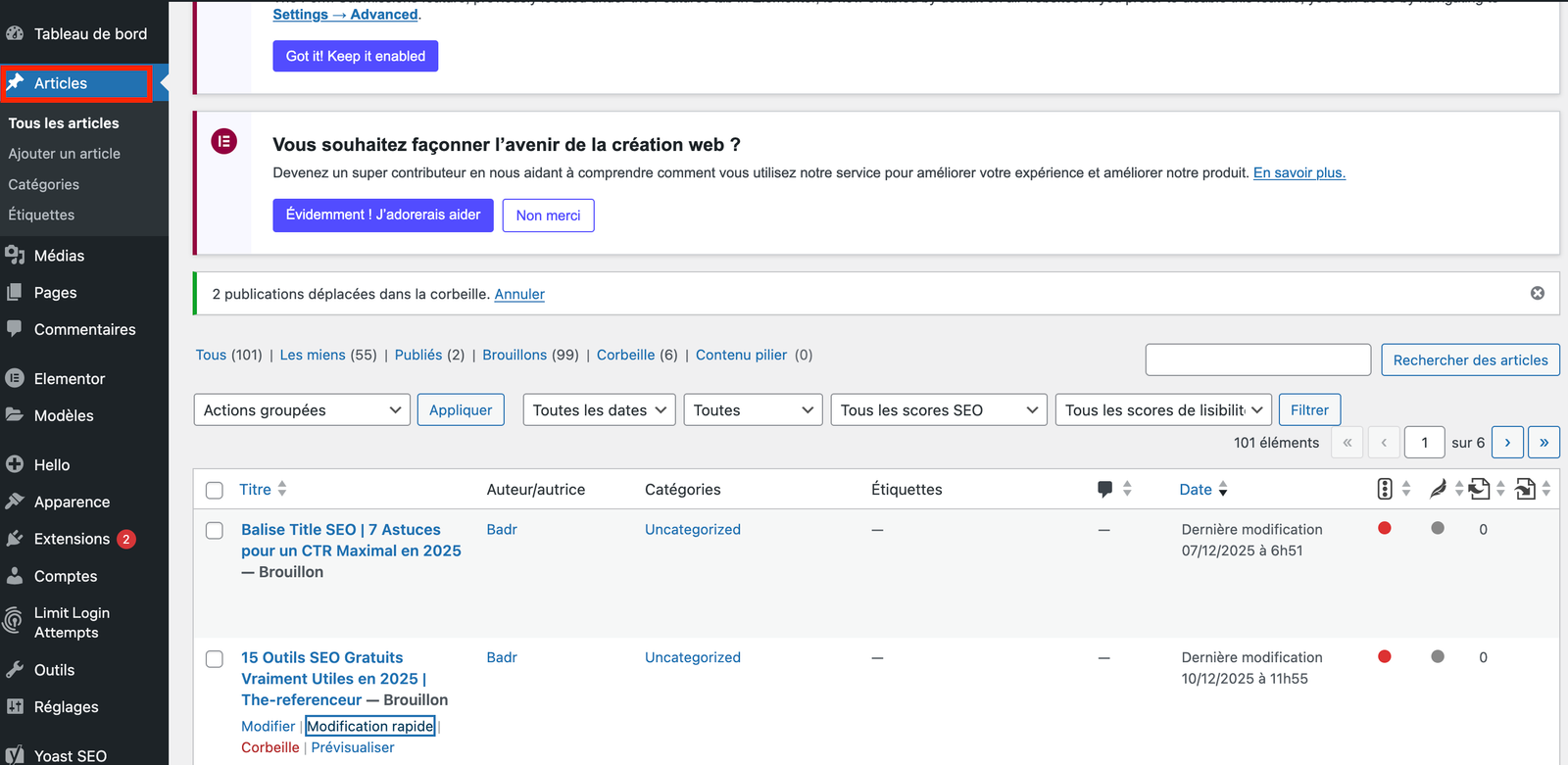Focus the article search input field
The width and height of the screenshot is (1568, 765).
point(1257,359)
